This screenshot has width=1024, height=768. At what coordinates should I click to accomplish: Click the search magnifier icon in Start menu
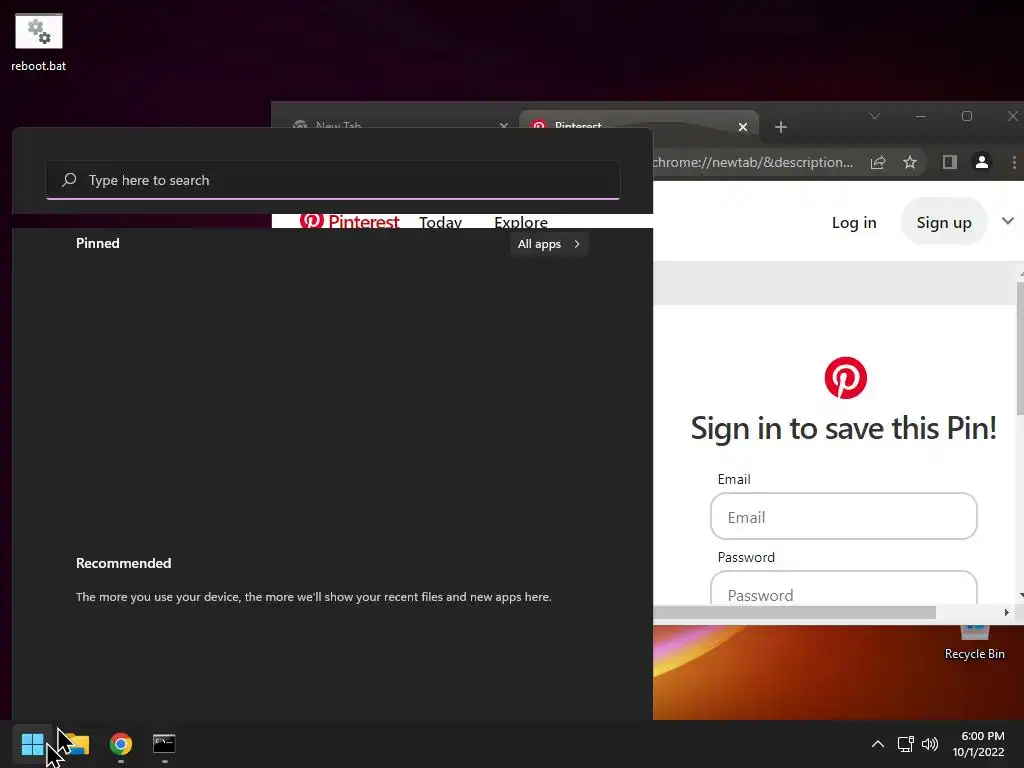point(69,180)
